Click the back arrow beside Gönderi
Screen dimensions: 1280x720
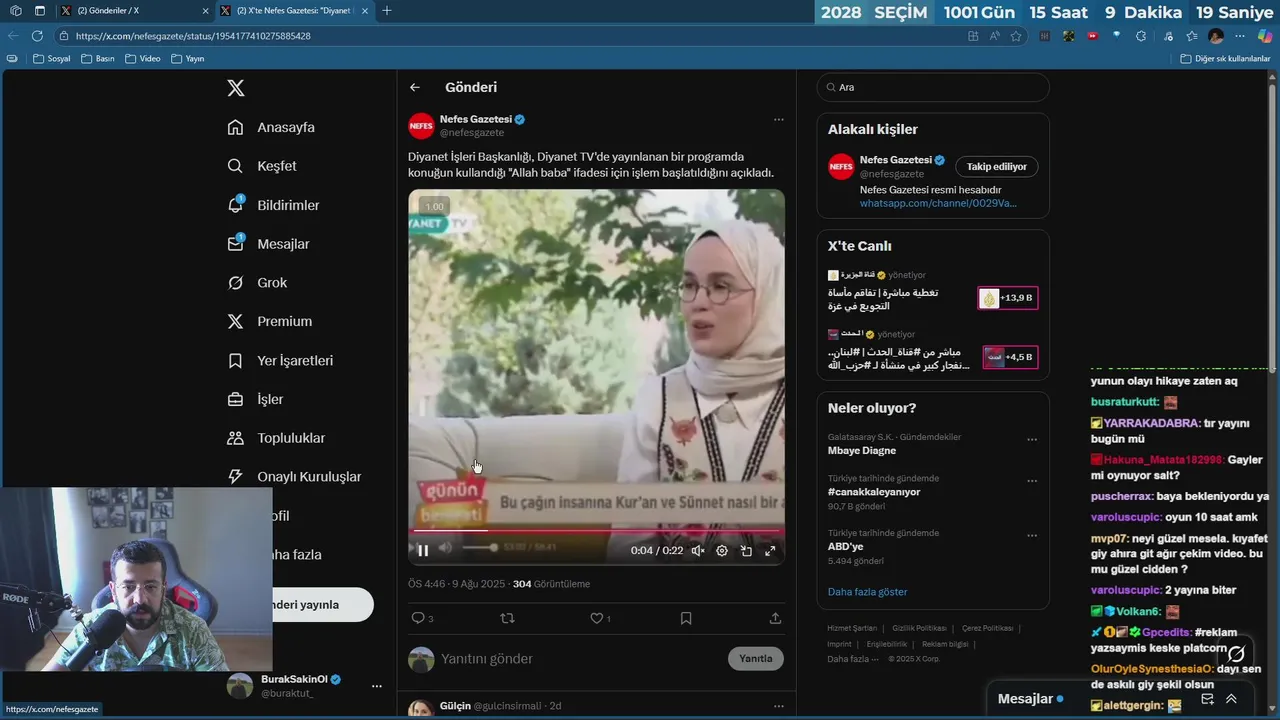click(415, 87)
